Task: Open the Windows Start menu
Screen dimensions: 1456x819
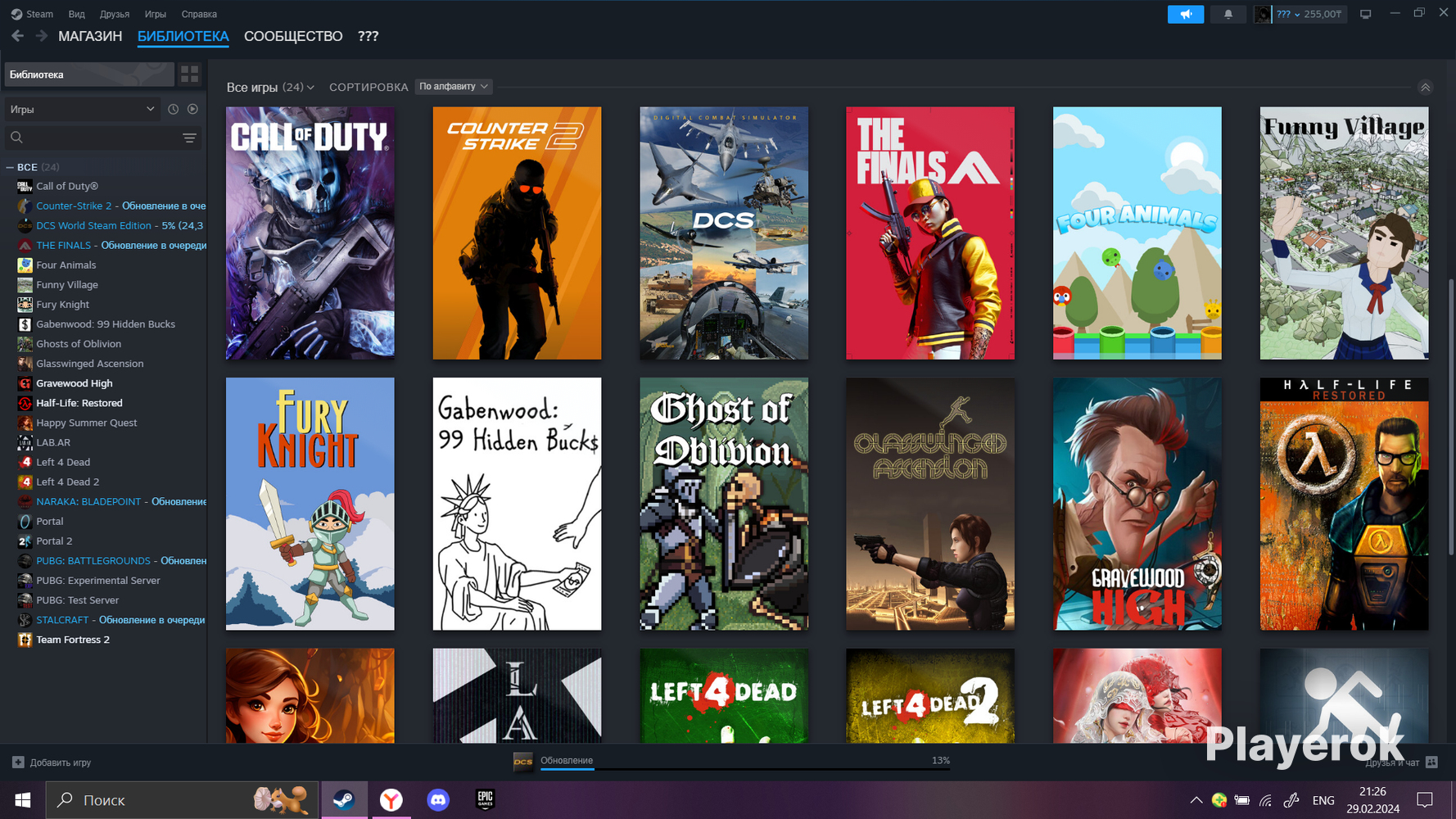Action: point(22,799)
